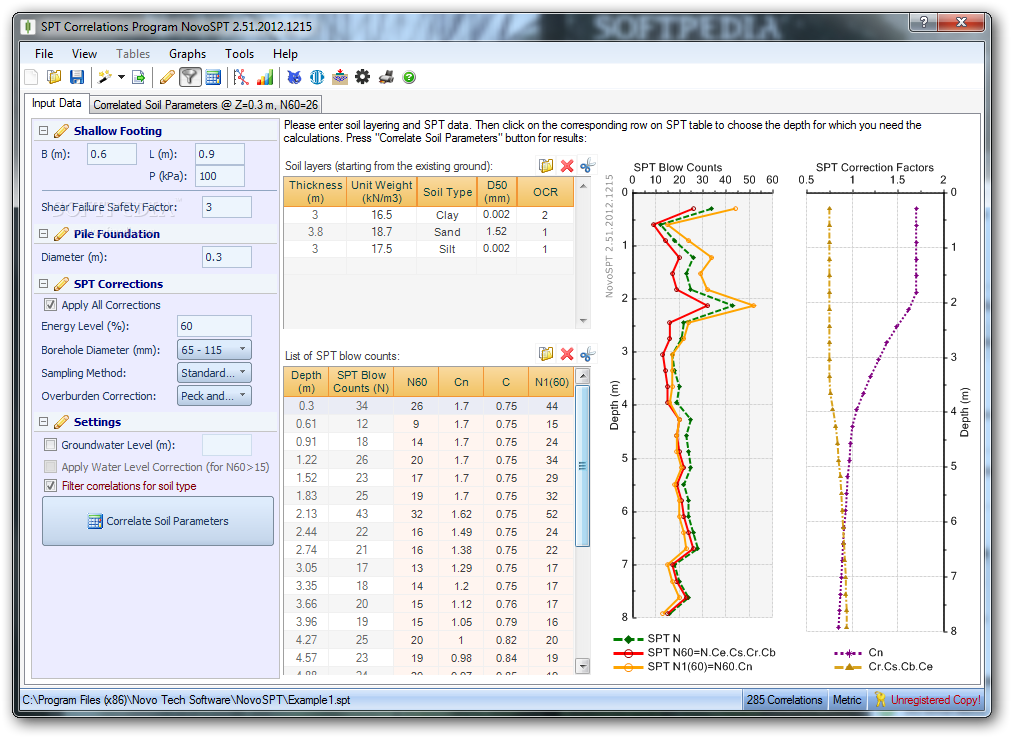Image resolution: width=1012 pixels, height=738 pixels.
Task: Click SPT list scrollbar up arrow
Action: [x=583, y=376]
